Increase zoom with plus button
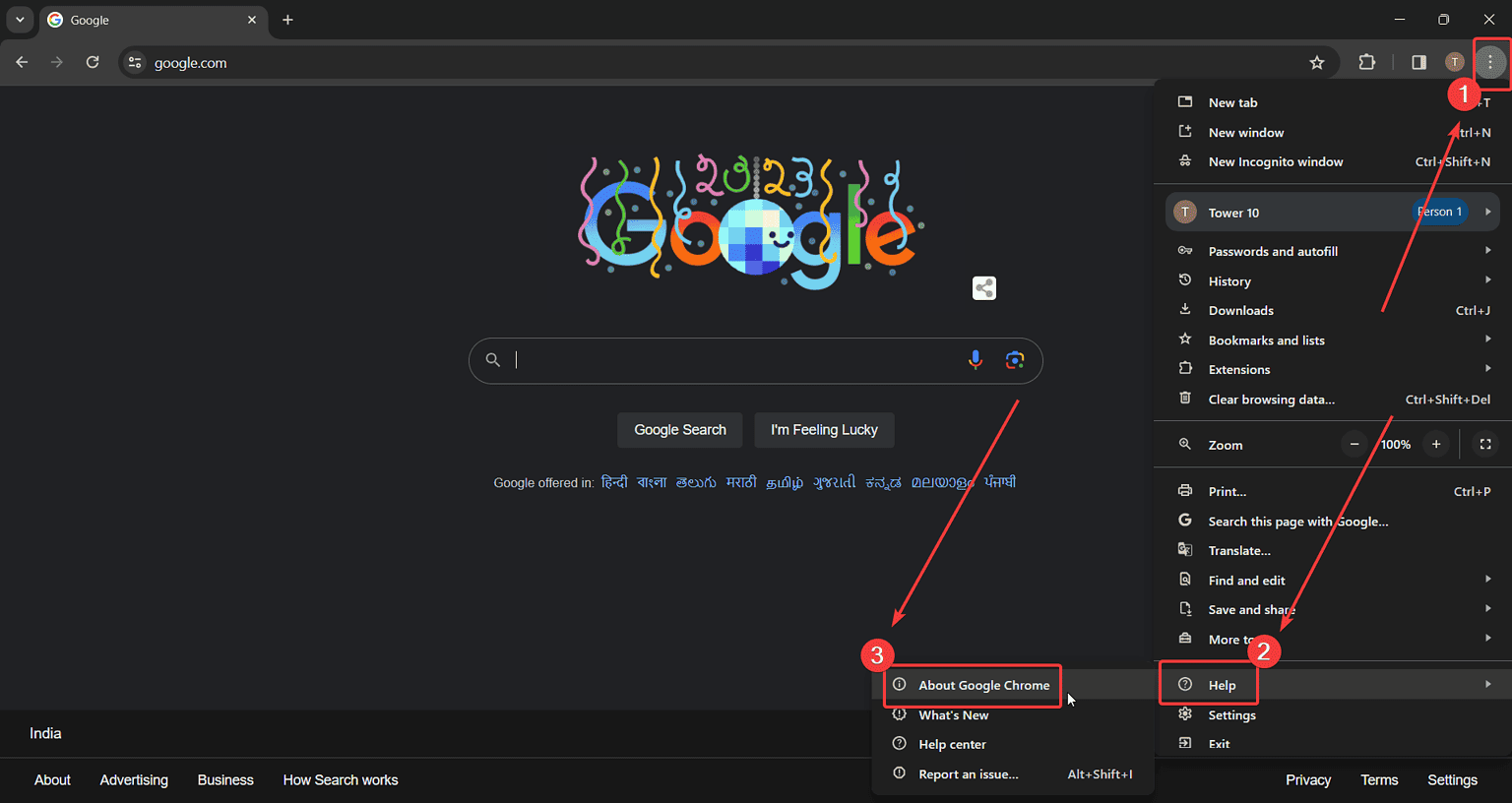The height and width of the screenshot is (803, 1512). pos(1436,445)
